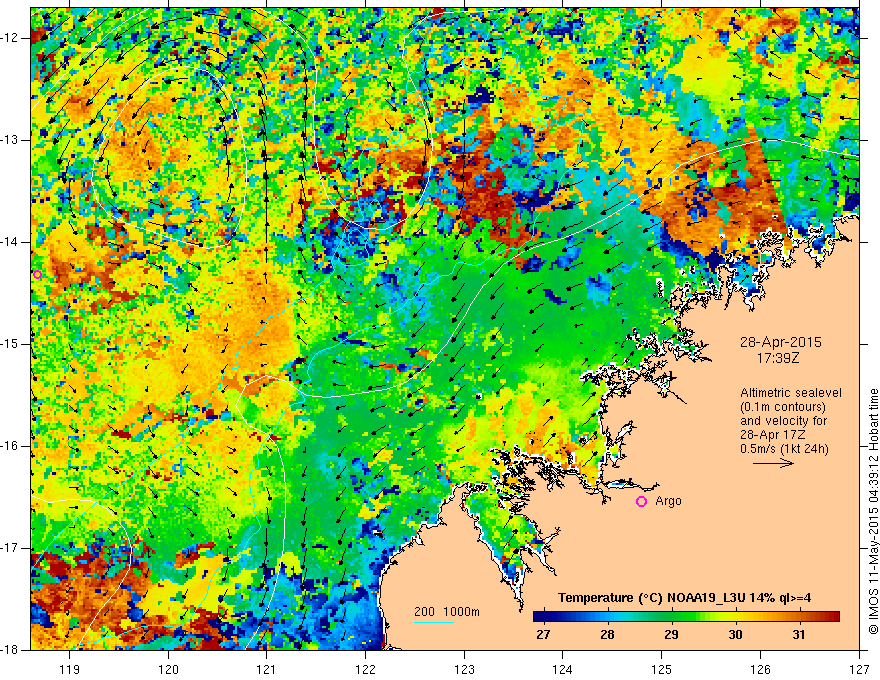This screenshot has width=880, height=680.
Task: Click the latitude label '-18'
Action: point(10,650)
